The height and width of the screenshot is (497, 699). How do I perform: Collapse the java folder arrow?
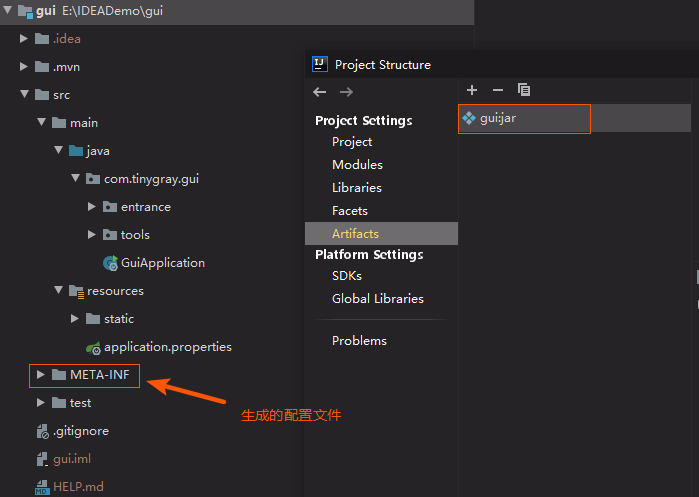tap(58, 150)
